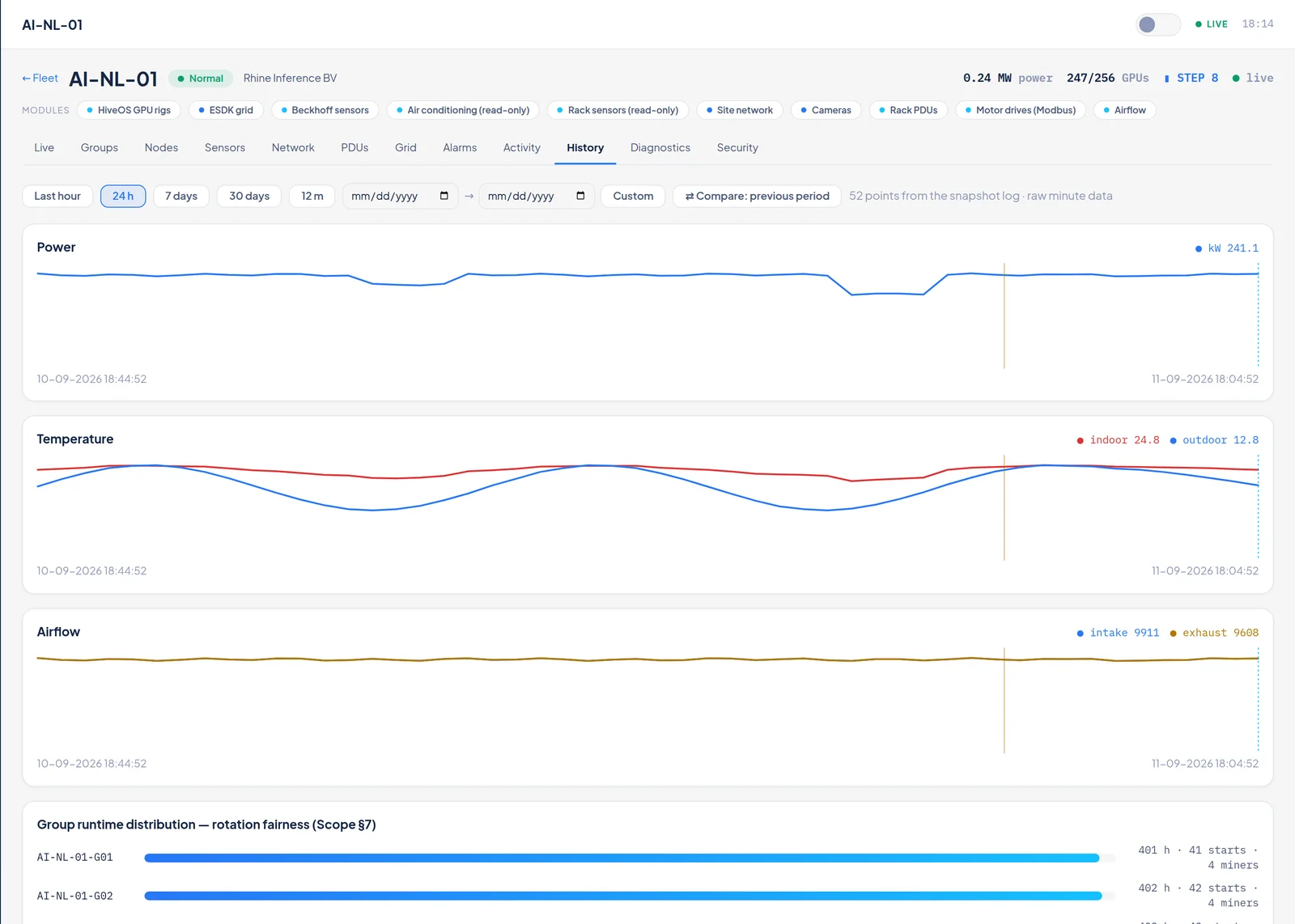1295x924 pixels.
Task: Click the end date input field
Action: tap(537, 197)
